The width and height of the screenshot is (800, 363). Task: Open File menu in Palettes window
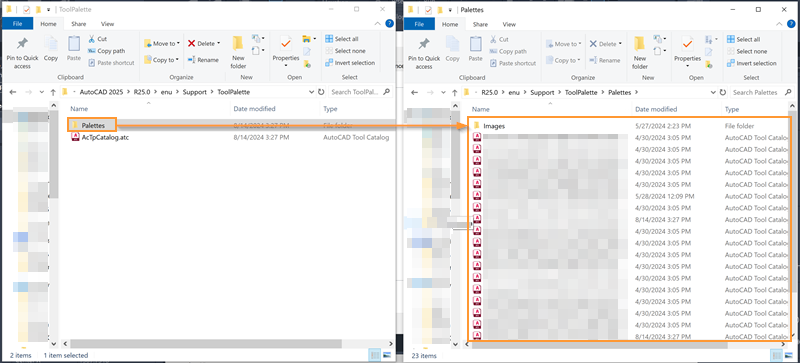pos(419,24)
